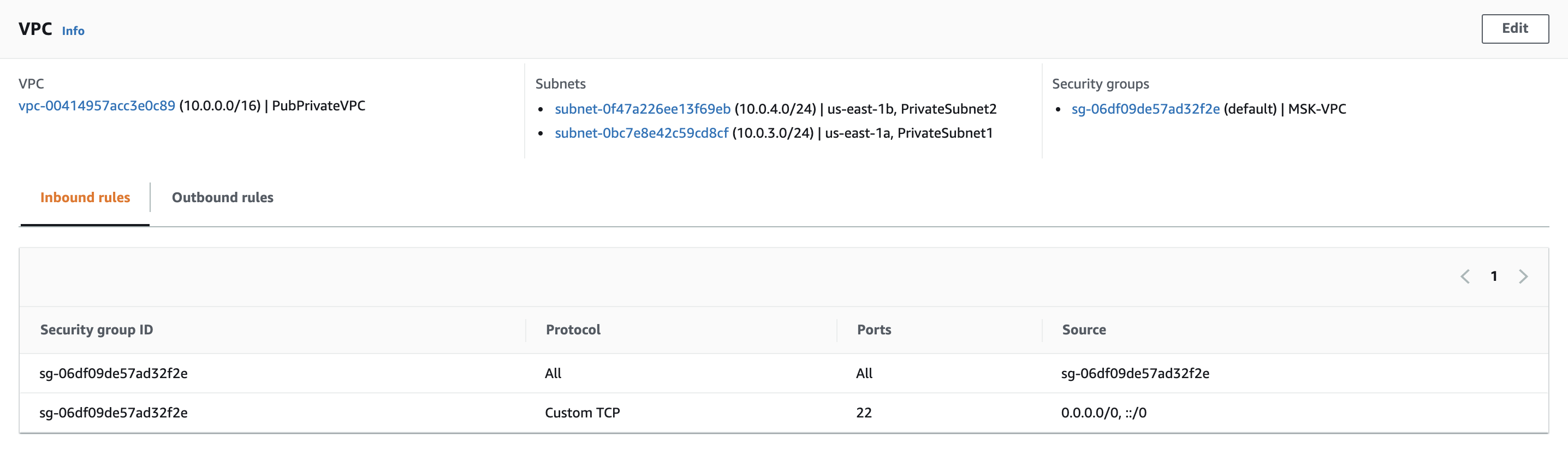The height and width of the screenshot is (471, 1568).
Task: Click the Edit button in VPC panel
Action: 1514,28
